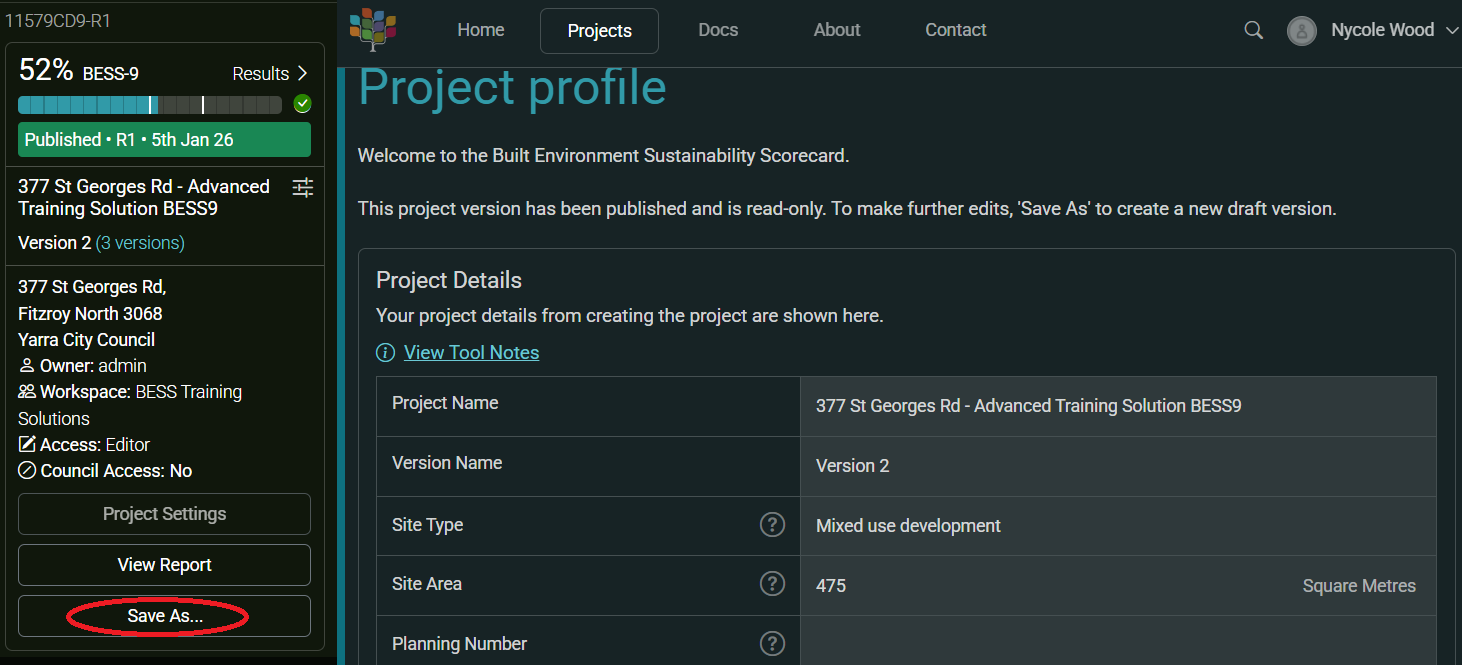Click the Owner person icon
The width and height of the screenshot is (1462, 665).
click(26, 366)
